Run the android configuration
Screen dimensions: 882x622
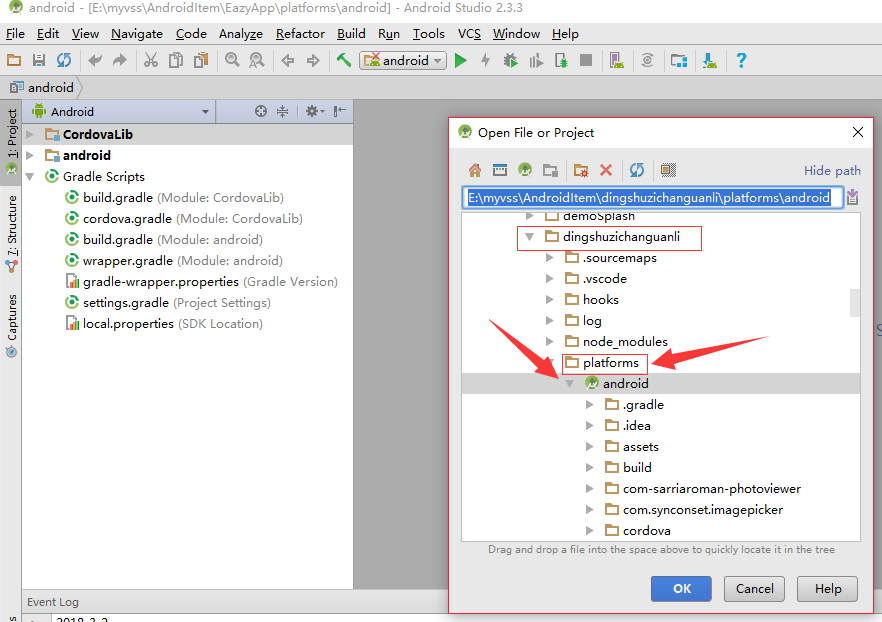click(461, 60)
